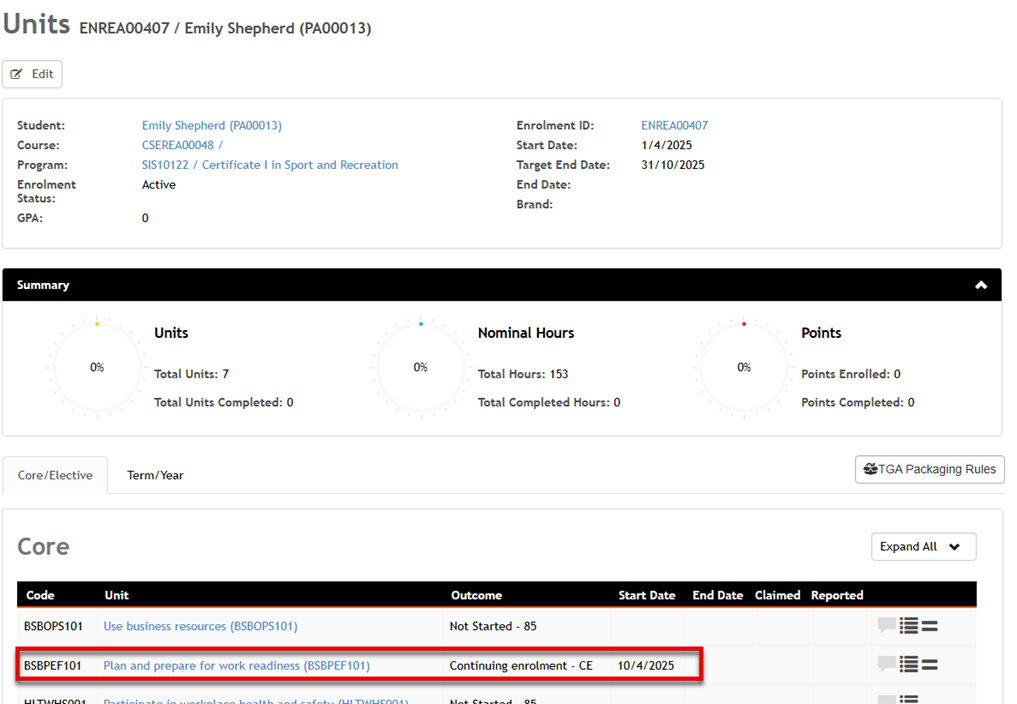Viewport: 1017px width, 704px height.
Task: Open the unit link Use business resources (BSBOPS101)
Action: (x=200, y=626)
